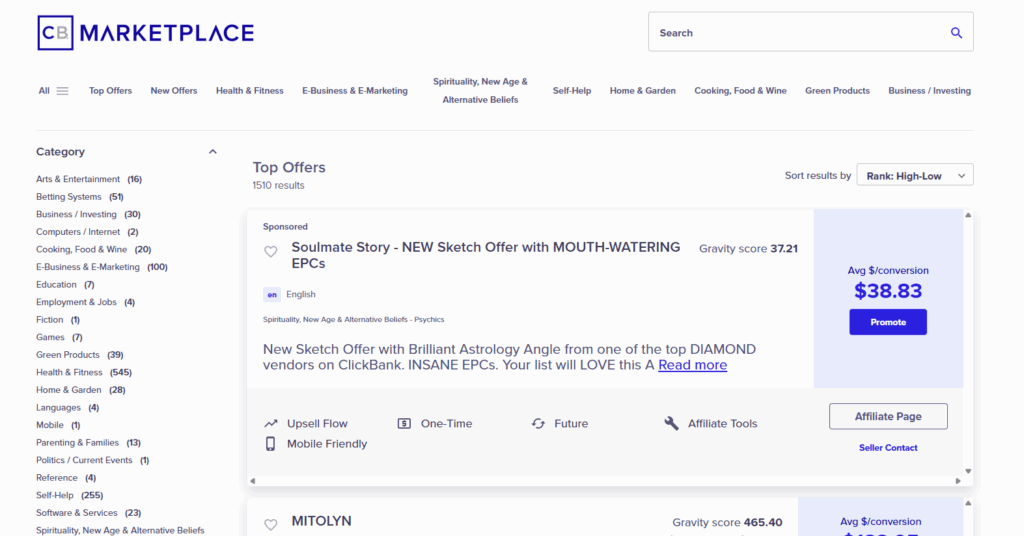Click the Mobile Friendly phone icon

[x=270, y=444]
